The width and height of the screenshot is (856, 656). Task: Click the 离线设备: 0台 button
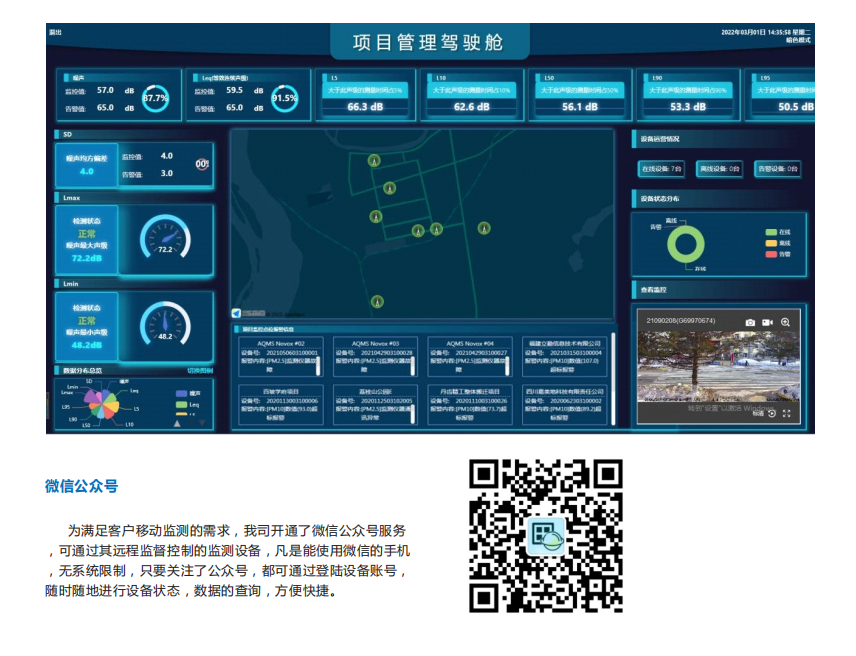coord(720,169)
